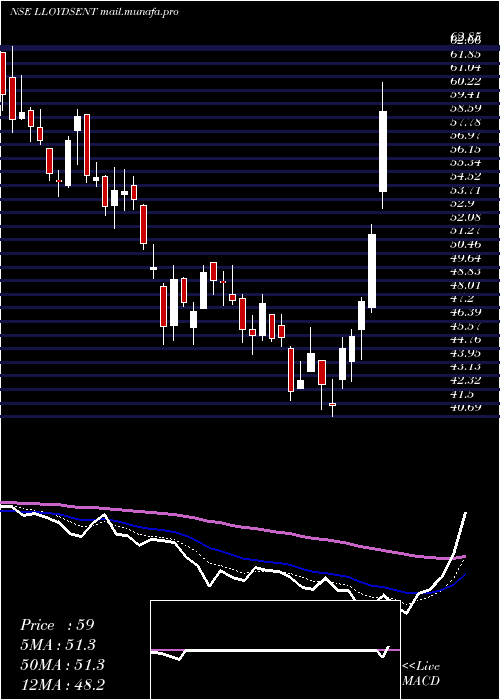500x700 pixels.
Task: Click the 12MA : 48.2 readout
Action: 62,684
